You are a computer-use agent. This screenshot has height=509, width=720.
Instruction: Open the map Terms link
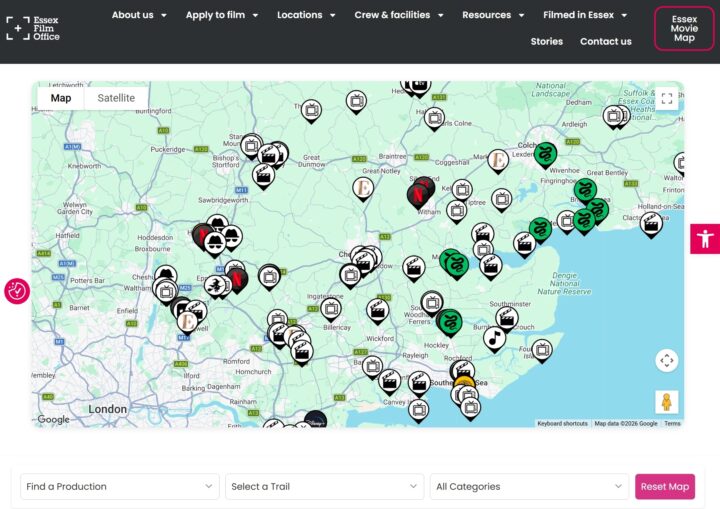click(x=672, y=424)
